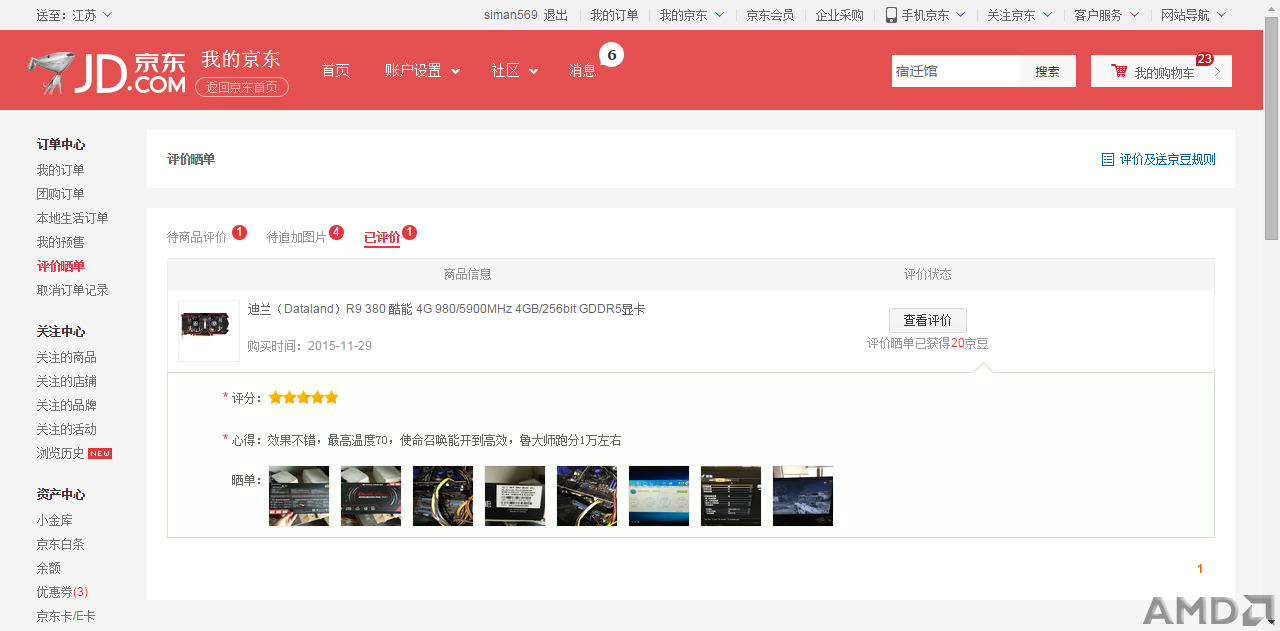The width and height of the screenshot is (1280, 631).
Task: Open the third review photo thumbnail
Action: click(x=443, y=495)
